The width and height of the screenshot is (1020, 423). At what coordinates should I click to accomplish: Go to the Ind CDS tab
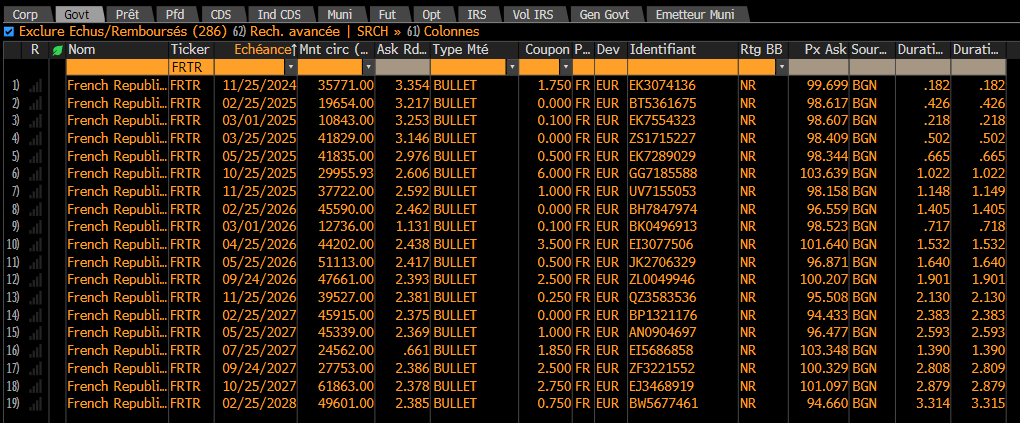coord(279,14)
